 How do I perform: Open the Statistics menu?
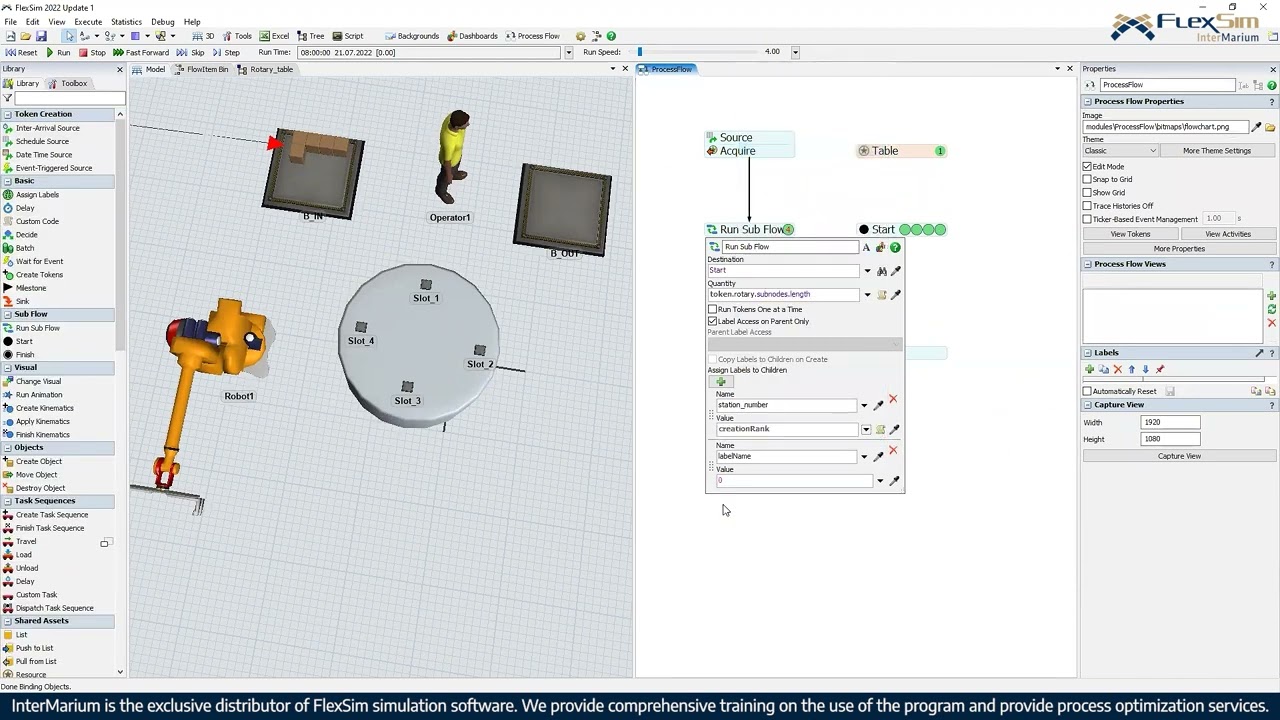[x=126, y=22]
